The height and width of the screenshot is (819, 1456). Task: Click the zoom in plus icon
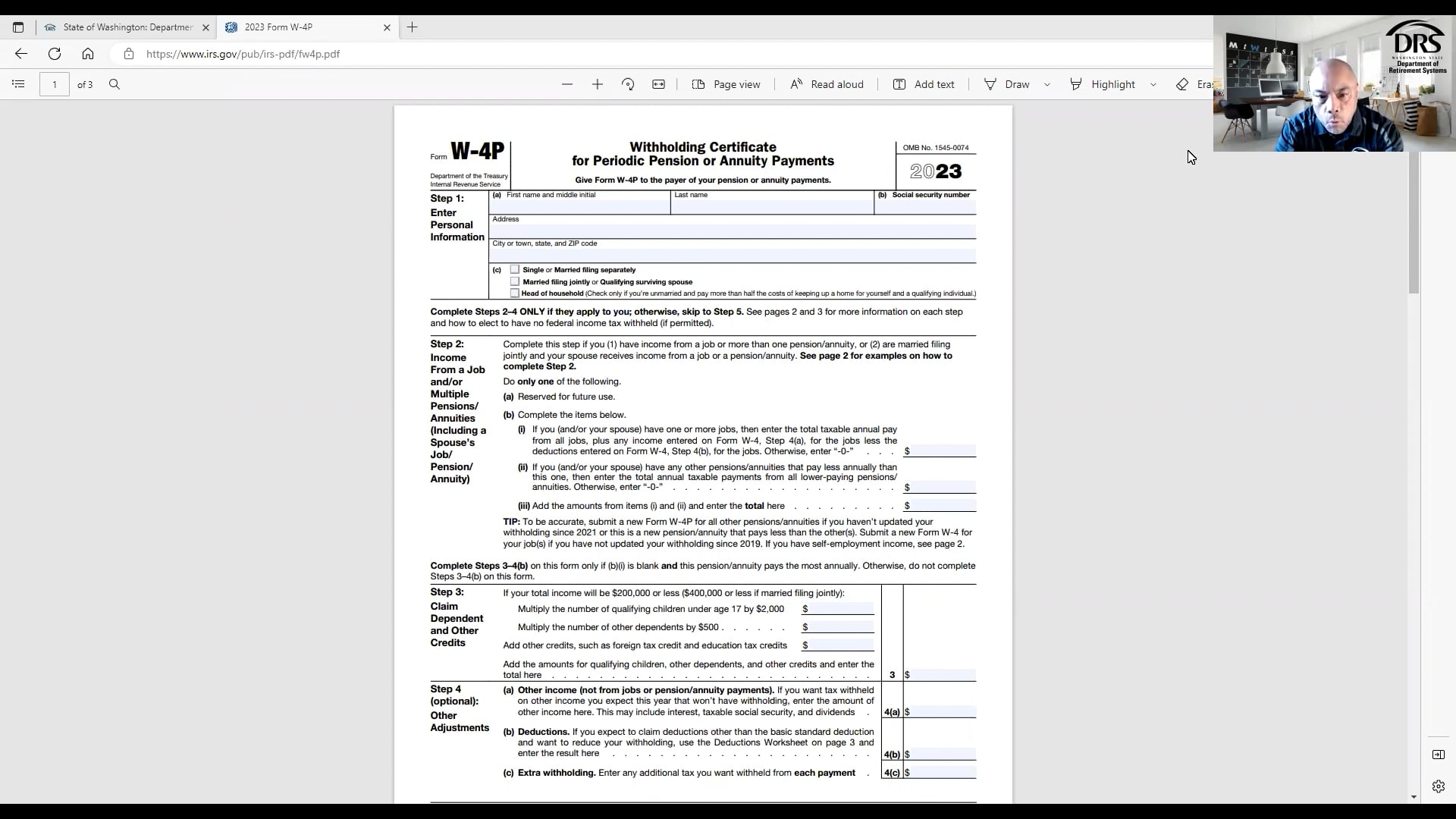pyautogui.click(x=598, y=84)
